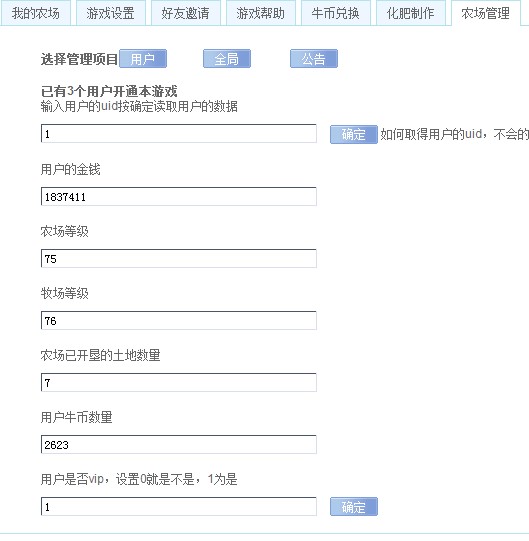Click the 牧场等级 field showing 76
This screenshot has height=541, width=529.
point(179,321)
